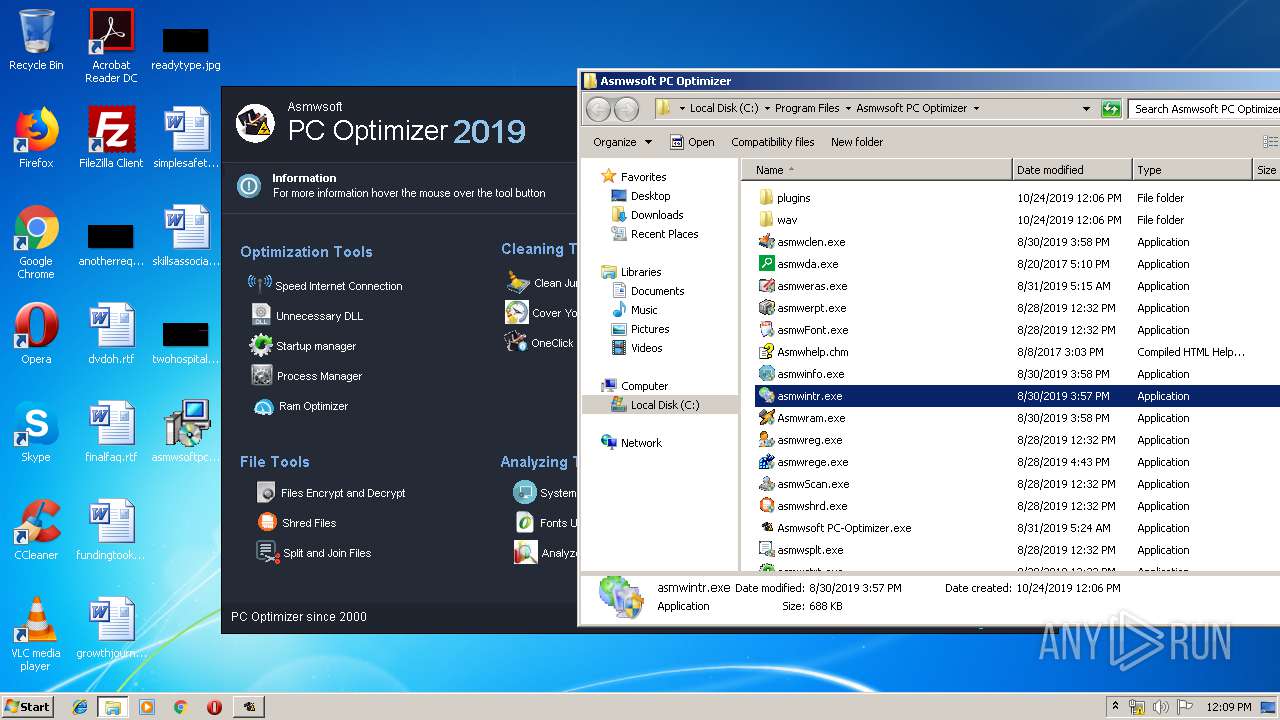This screenshot has width=1280, height=720.
Task: Select Downloads under Favorites
Action: pos(646,215)
